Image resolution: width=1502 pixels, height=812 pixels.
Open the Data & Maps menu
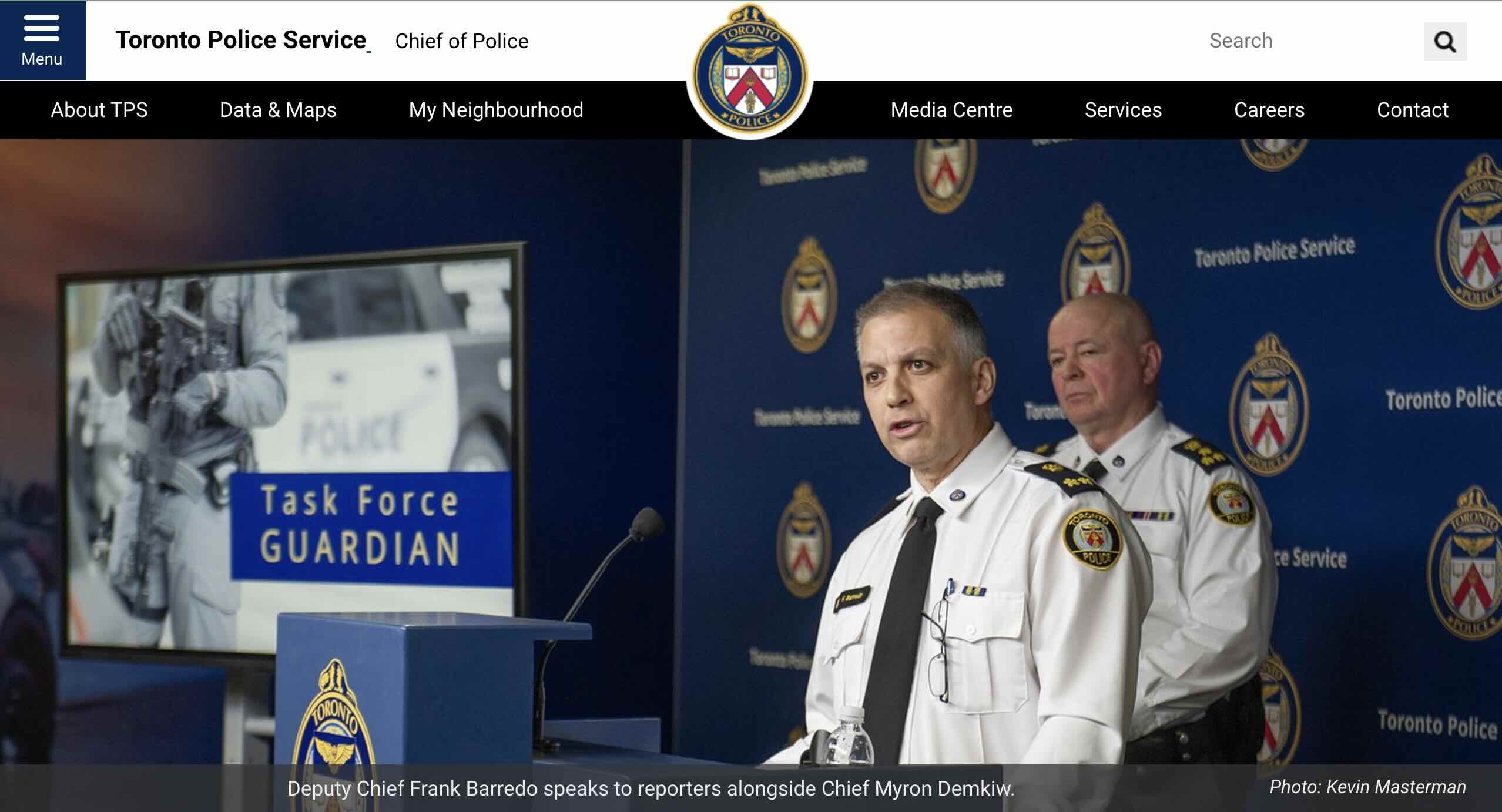coord(278,110)
